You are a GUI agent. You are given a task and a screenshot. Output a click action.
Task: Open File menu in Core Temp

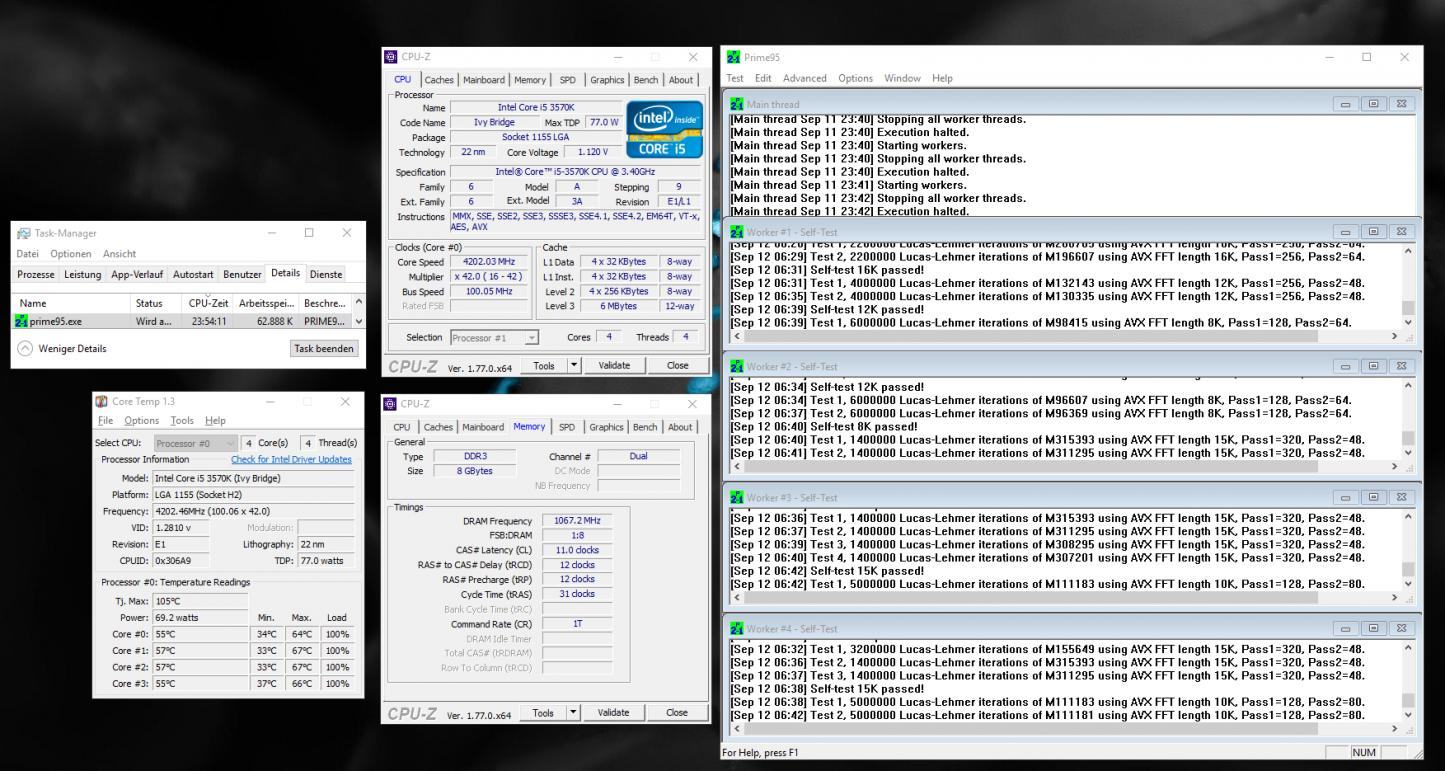tap(104, 421)
